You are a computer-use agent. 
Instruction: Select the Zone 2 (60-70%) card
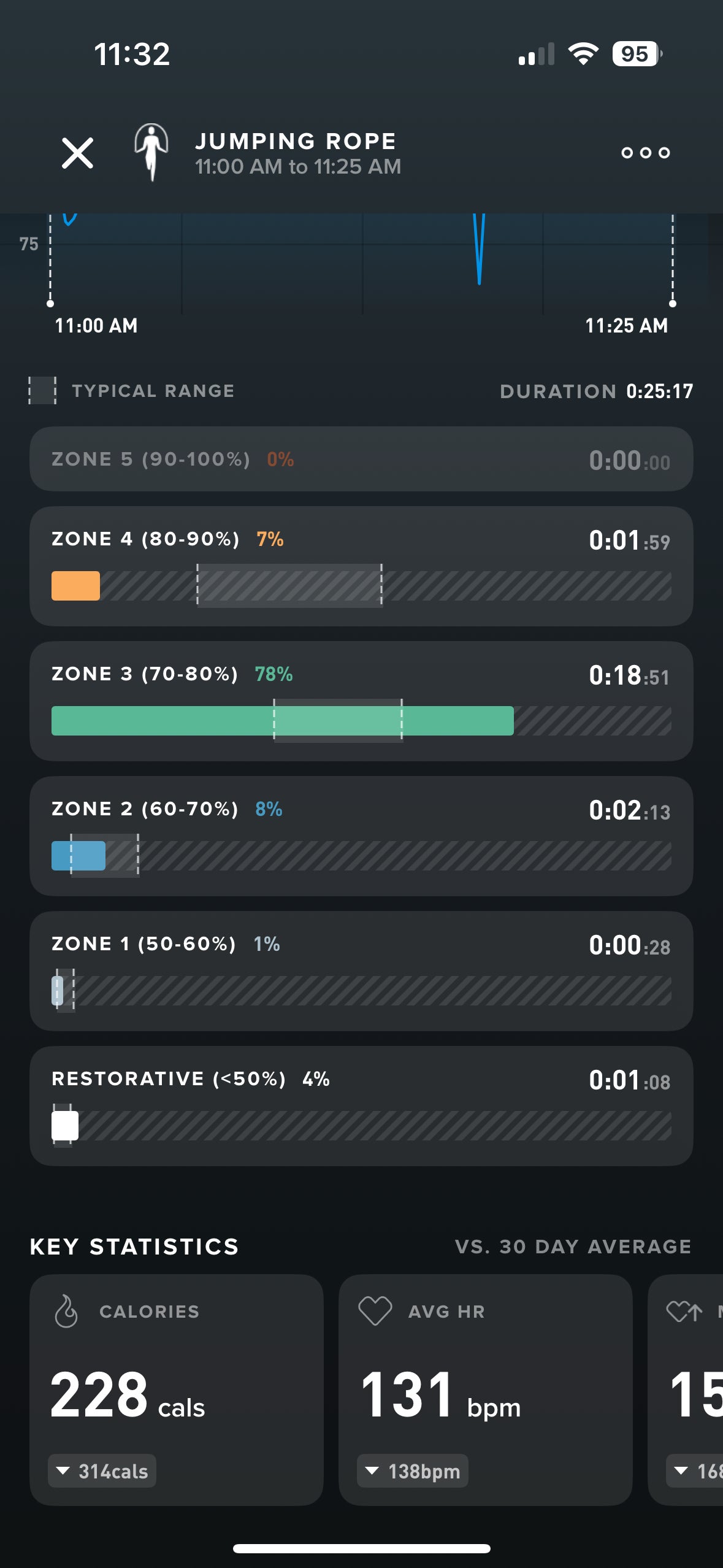361,836
